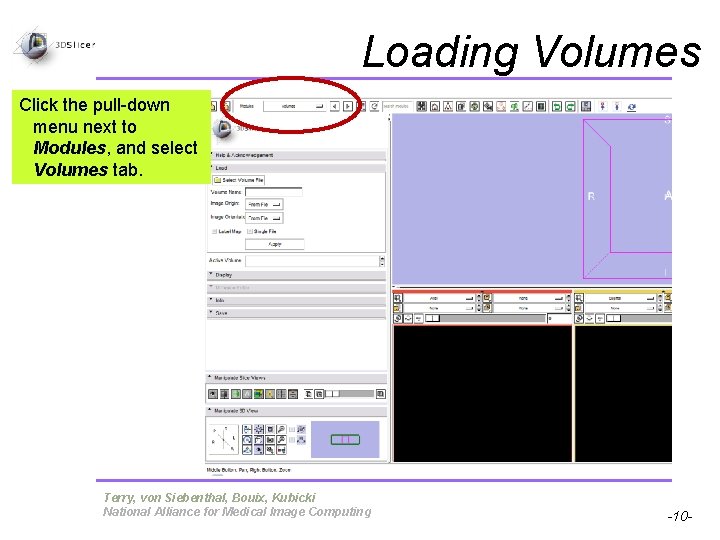Screen dimensions: 720x540
Task: Open Image Orientation From File dropdown
Action: (x=264, y=218)
